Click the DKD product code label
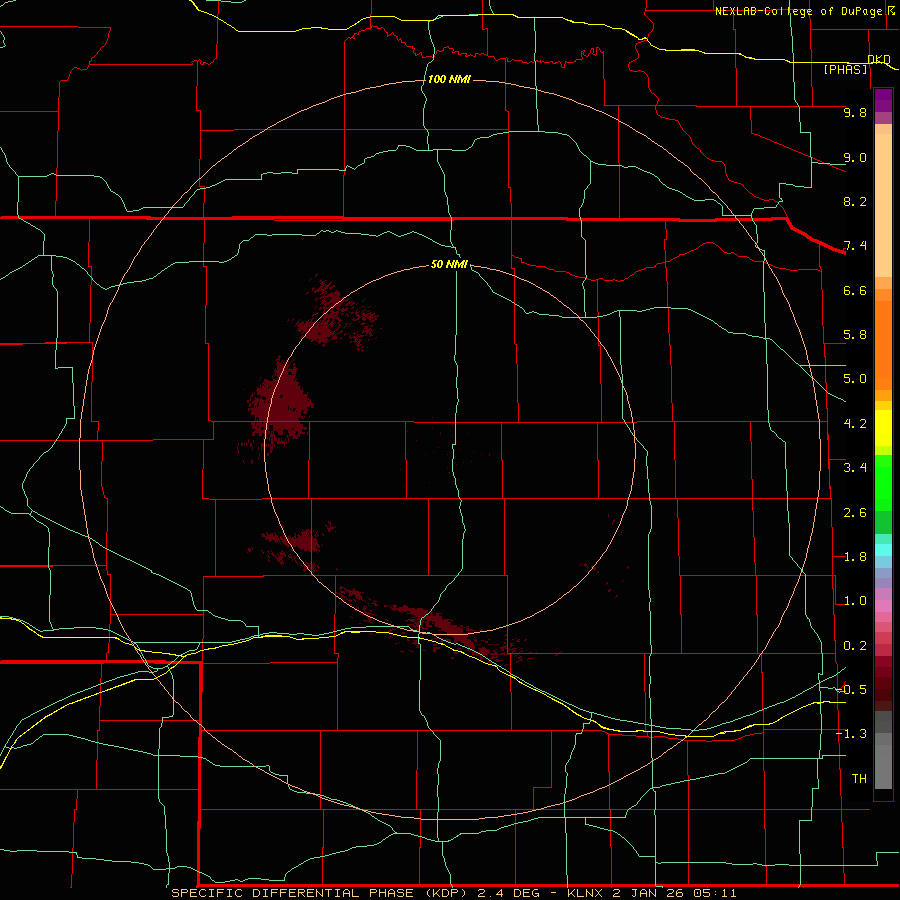This screenshot has width=900, height=900. pyautogui.click(x=879, y=59)
